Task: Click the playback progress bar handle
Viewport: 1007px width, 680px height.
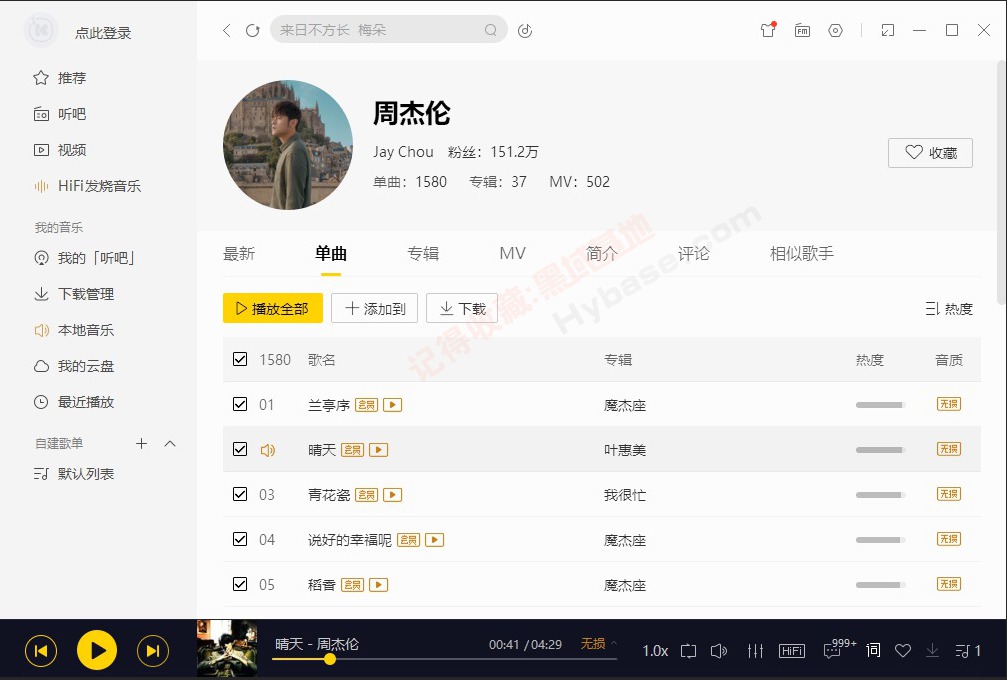Action: (329, 659)
